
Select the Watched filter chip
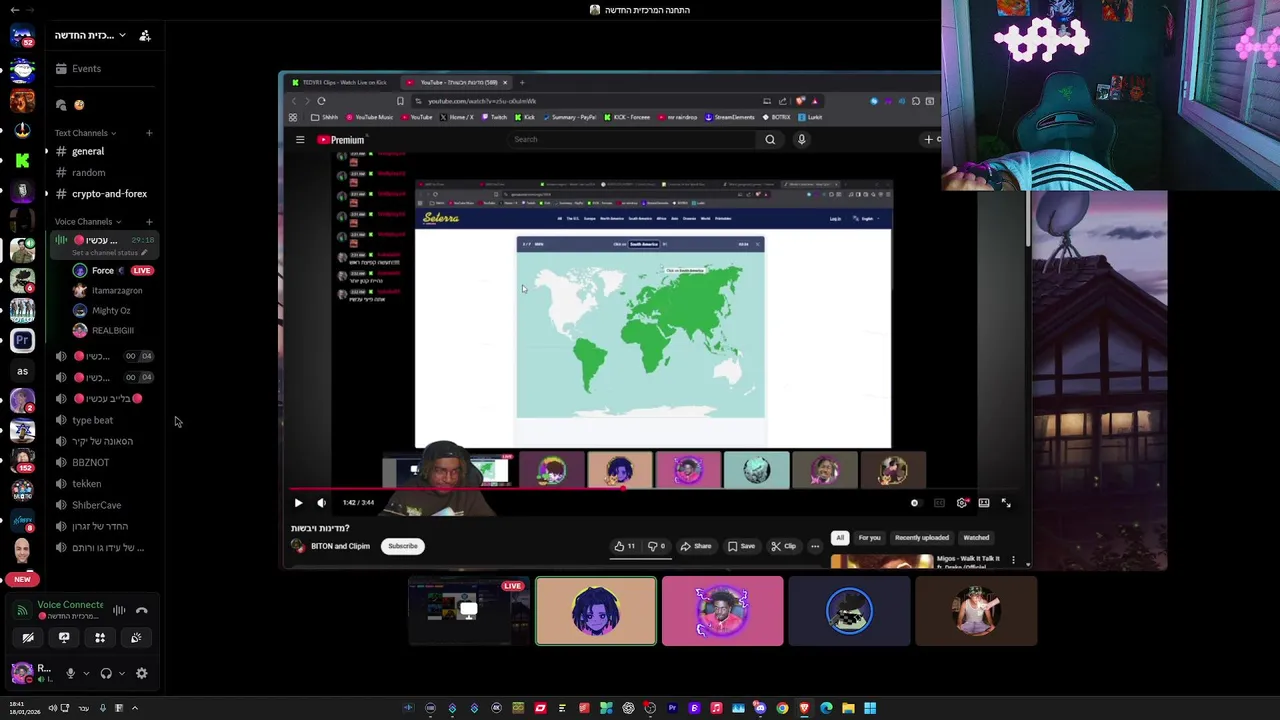976,538
